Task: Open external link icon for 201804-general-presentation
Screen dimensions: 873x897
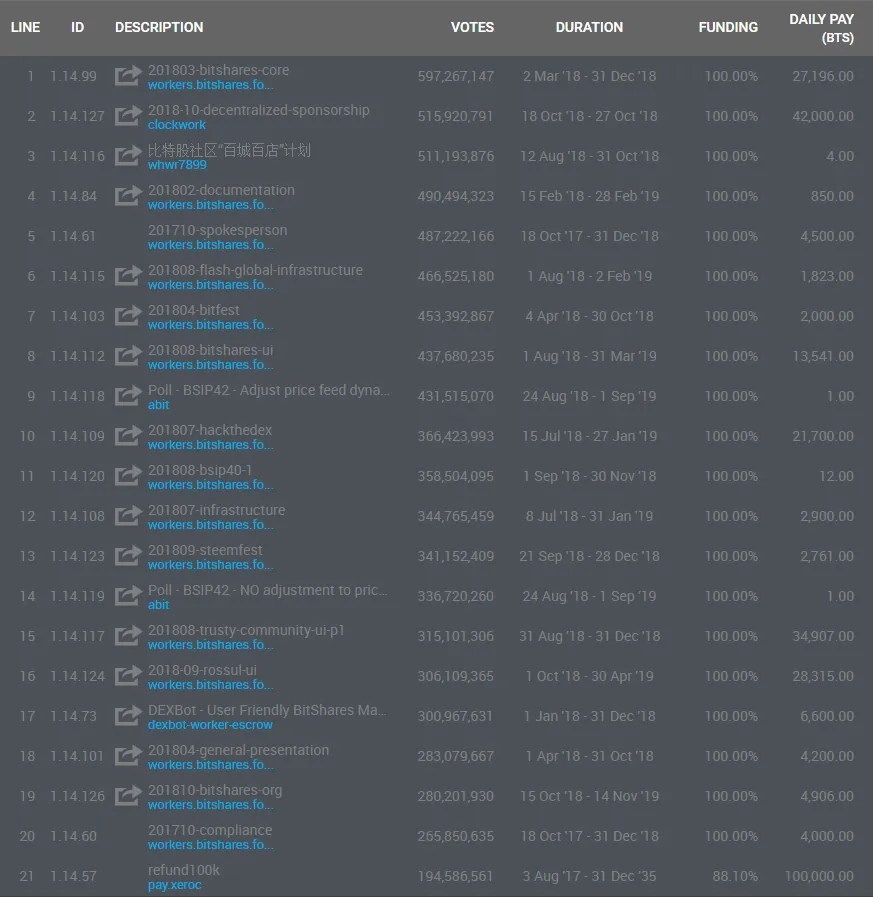Action: coord(128,756)
